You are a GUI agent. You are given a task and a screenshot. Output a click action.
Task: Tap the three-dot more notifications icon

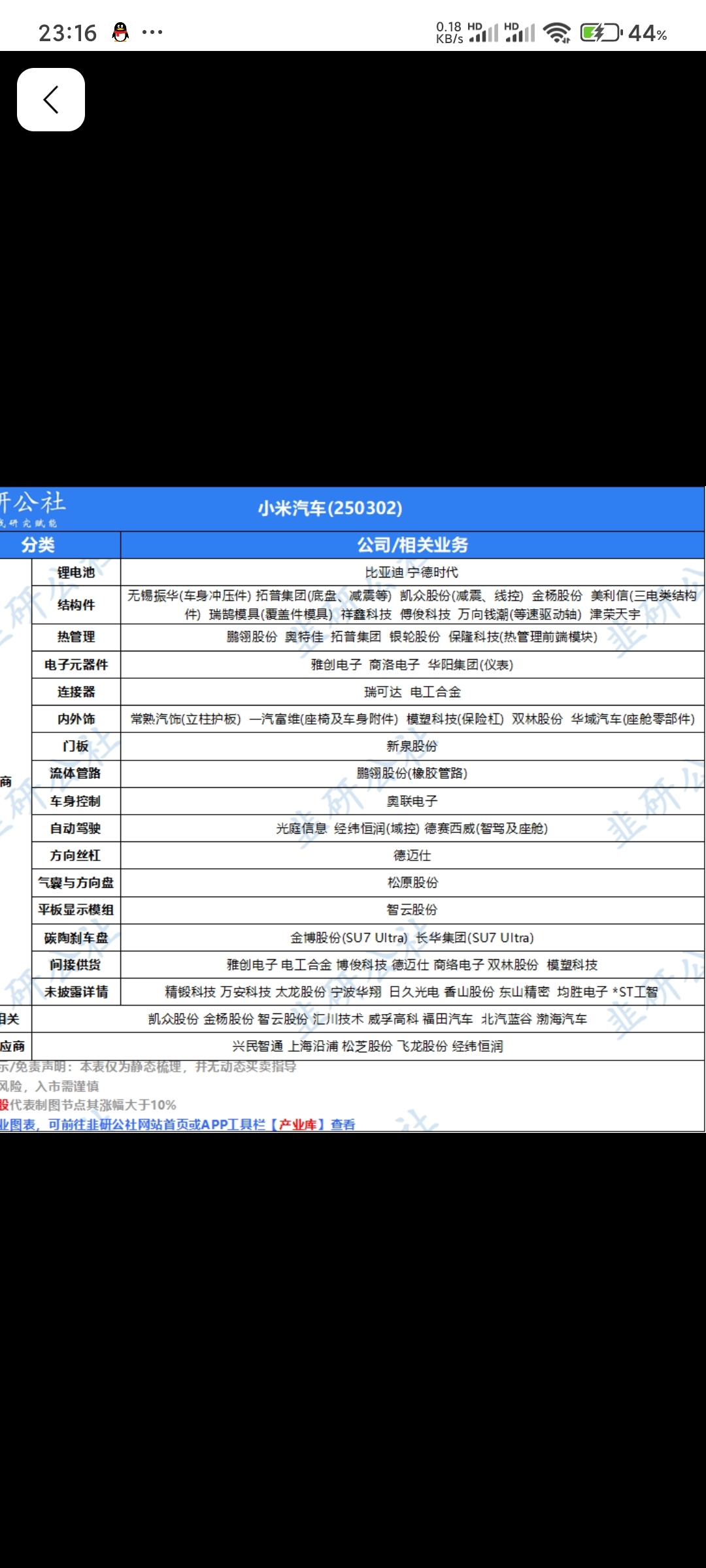(152, 32)
